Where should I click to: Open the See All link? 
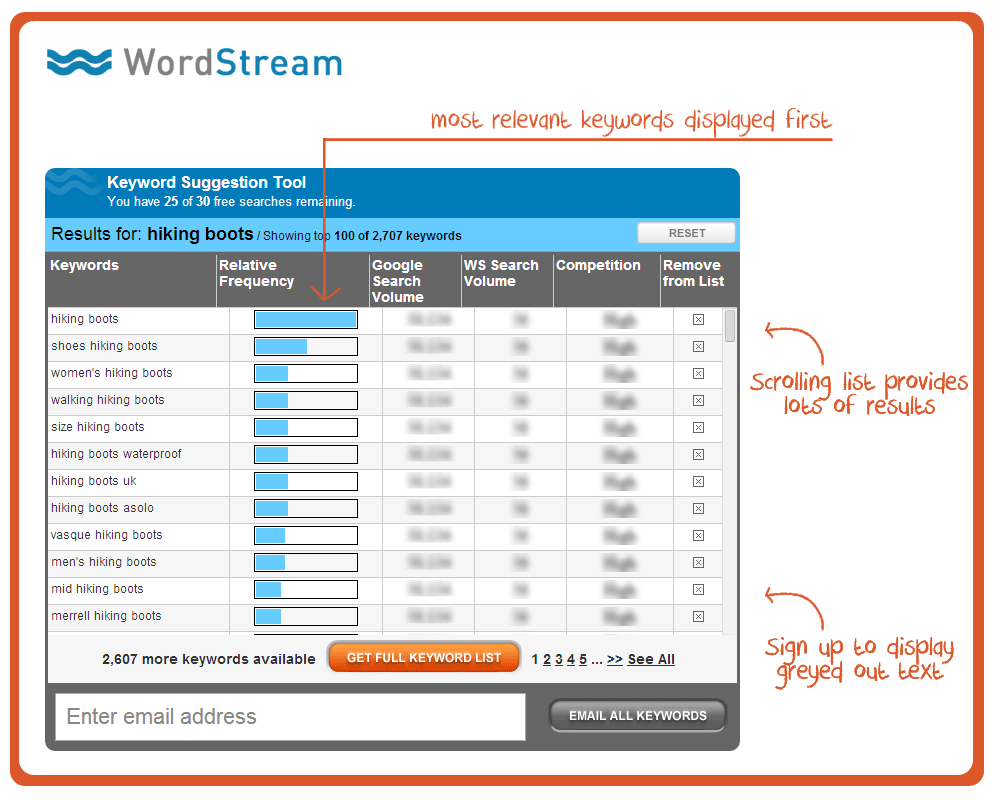(651, 660)
